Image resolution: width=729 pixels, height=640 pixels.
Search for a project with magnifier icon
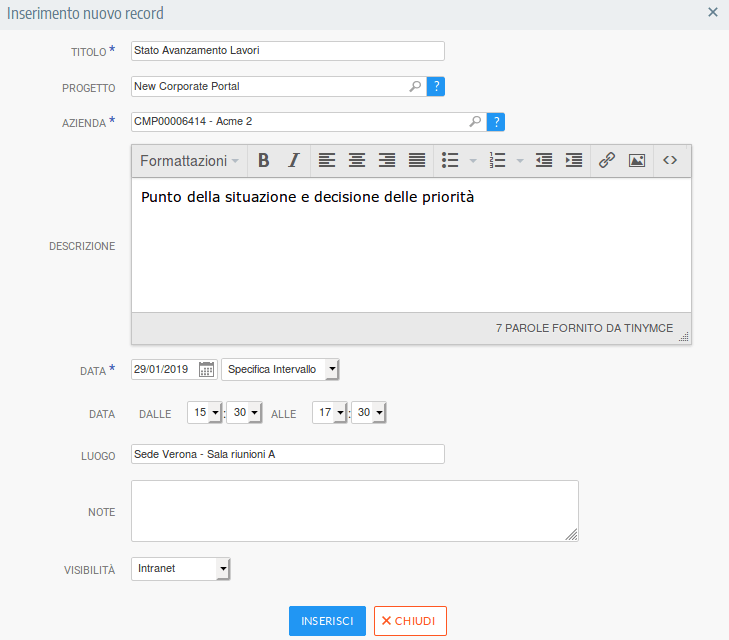click(x=415, y=87)
